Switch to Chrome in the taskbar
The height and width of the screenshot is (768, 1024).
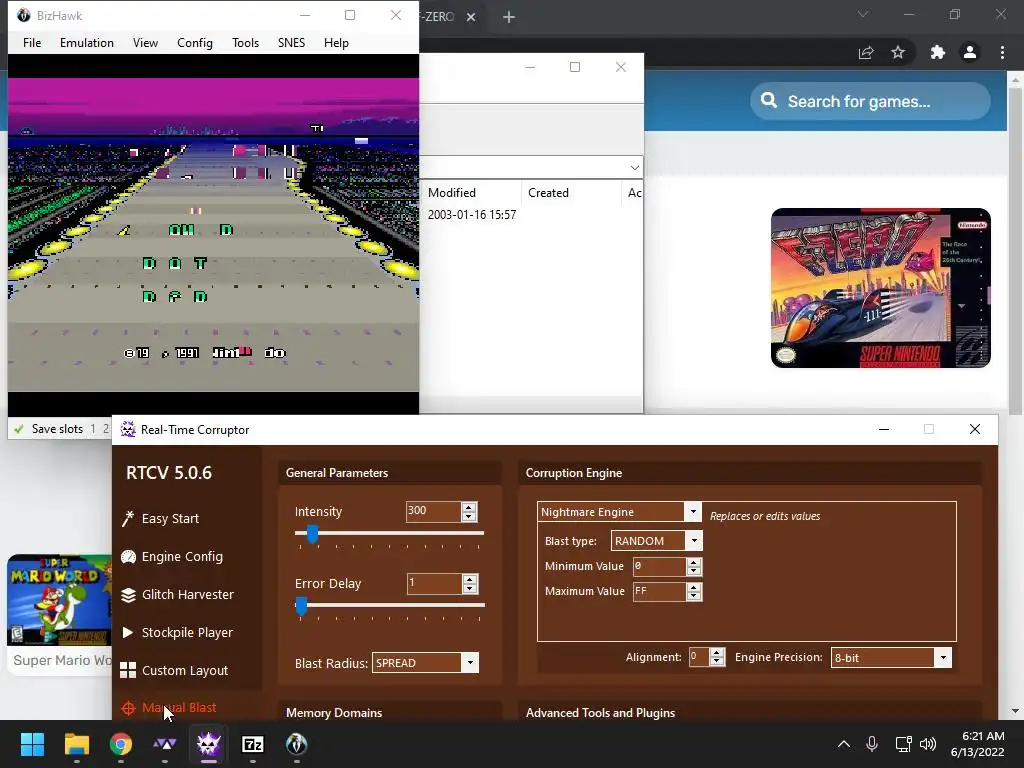coord(121,744)
